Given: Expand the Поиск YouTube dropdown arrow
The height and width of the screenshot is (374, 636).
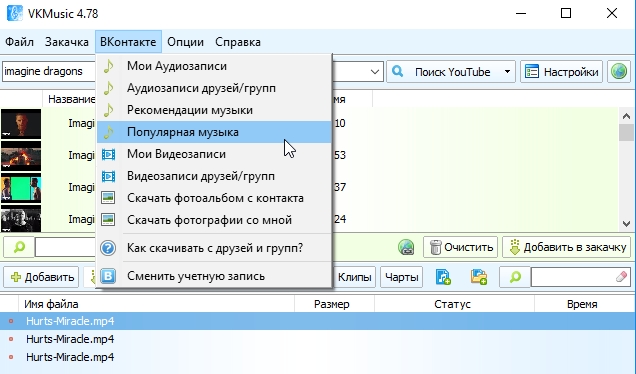Looking at the screenshot, I should 507,72.
